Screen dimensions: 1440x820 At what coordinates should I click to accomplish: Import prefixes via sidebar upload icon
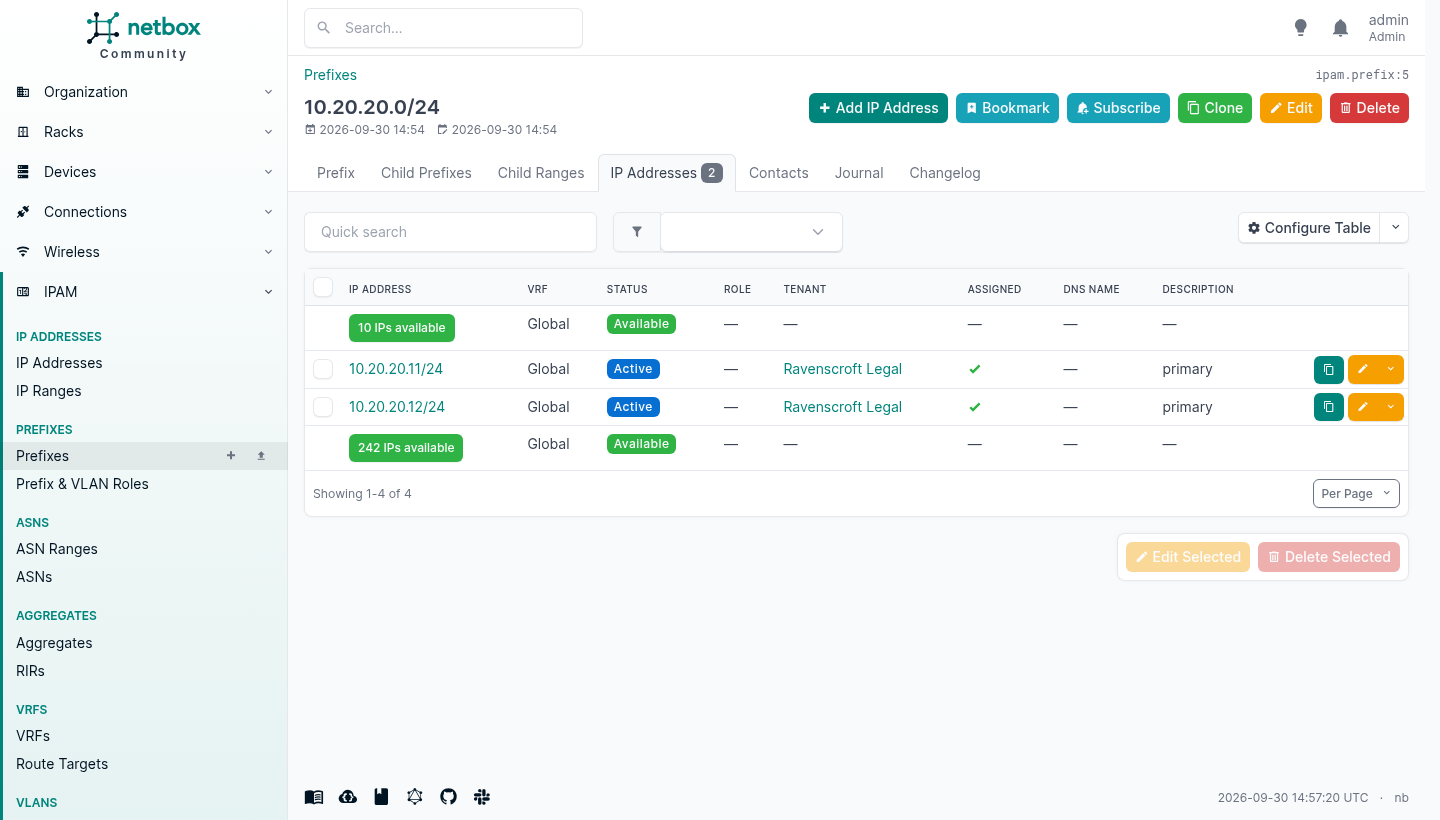pyautogui.click(x=261, y=456)
